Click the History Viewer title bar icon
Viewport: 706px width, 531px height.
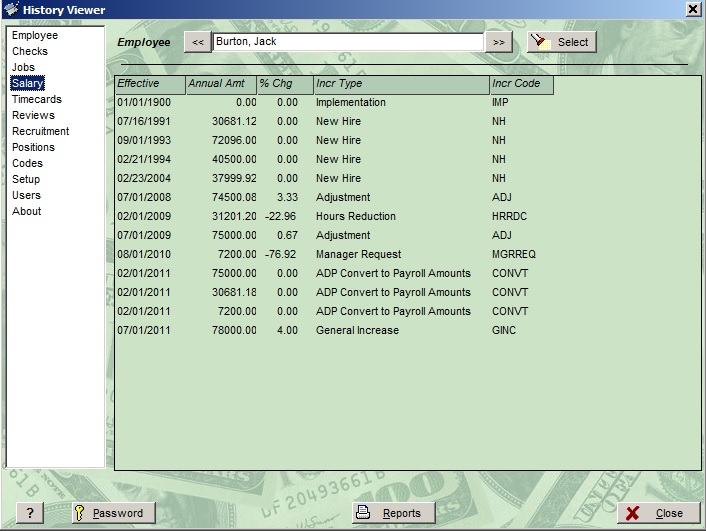(11, 9)
